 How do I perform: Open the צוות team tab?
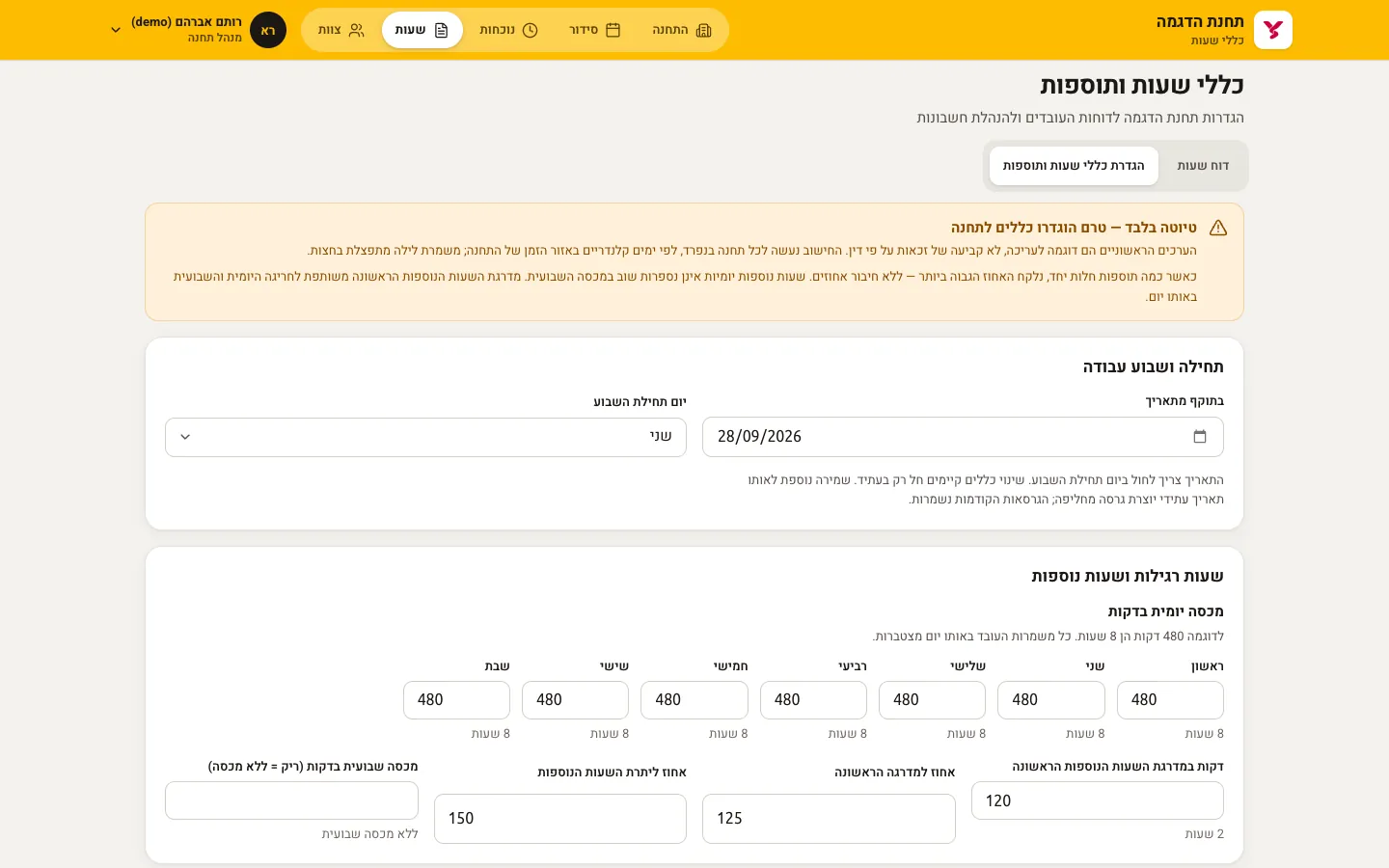pos(341,30)
